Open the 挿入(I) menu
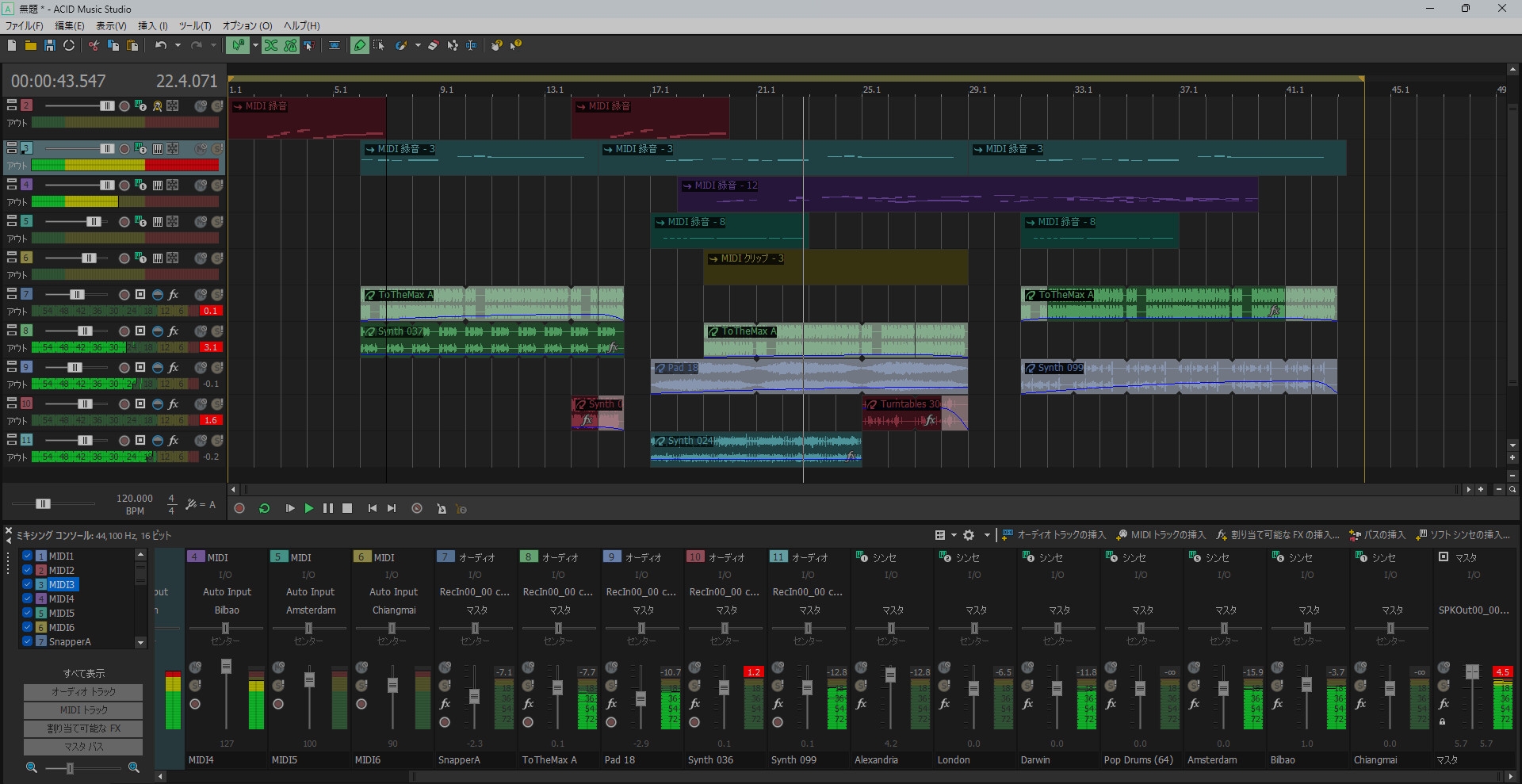The image size is (1522, 784). [152, 26]
